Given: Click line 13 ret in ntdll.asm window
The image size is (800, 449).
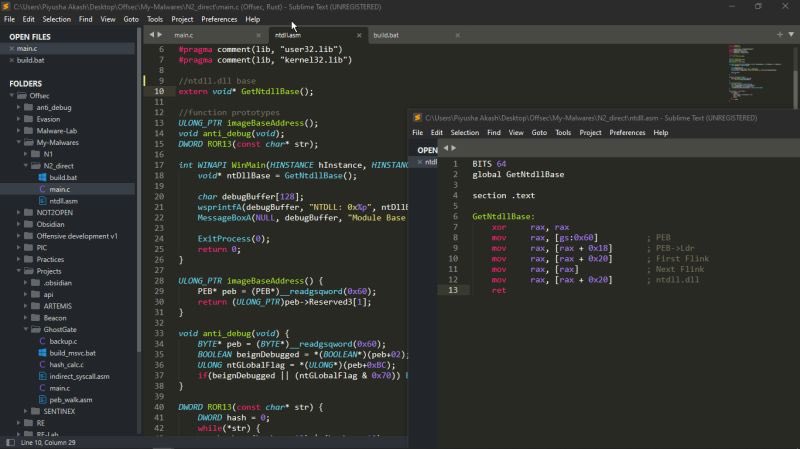Looking at the screenshot, I should coord(498,290).
